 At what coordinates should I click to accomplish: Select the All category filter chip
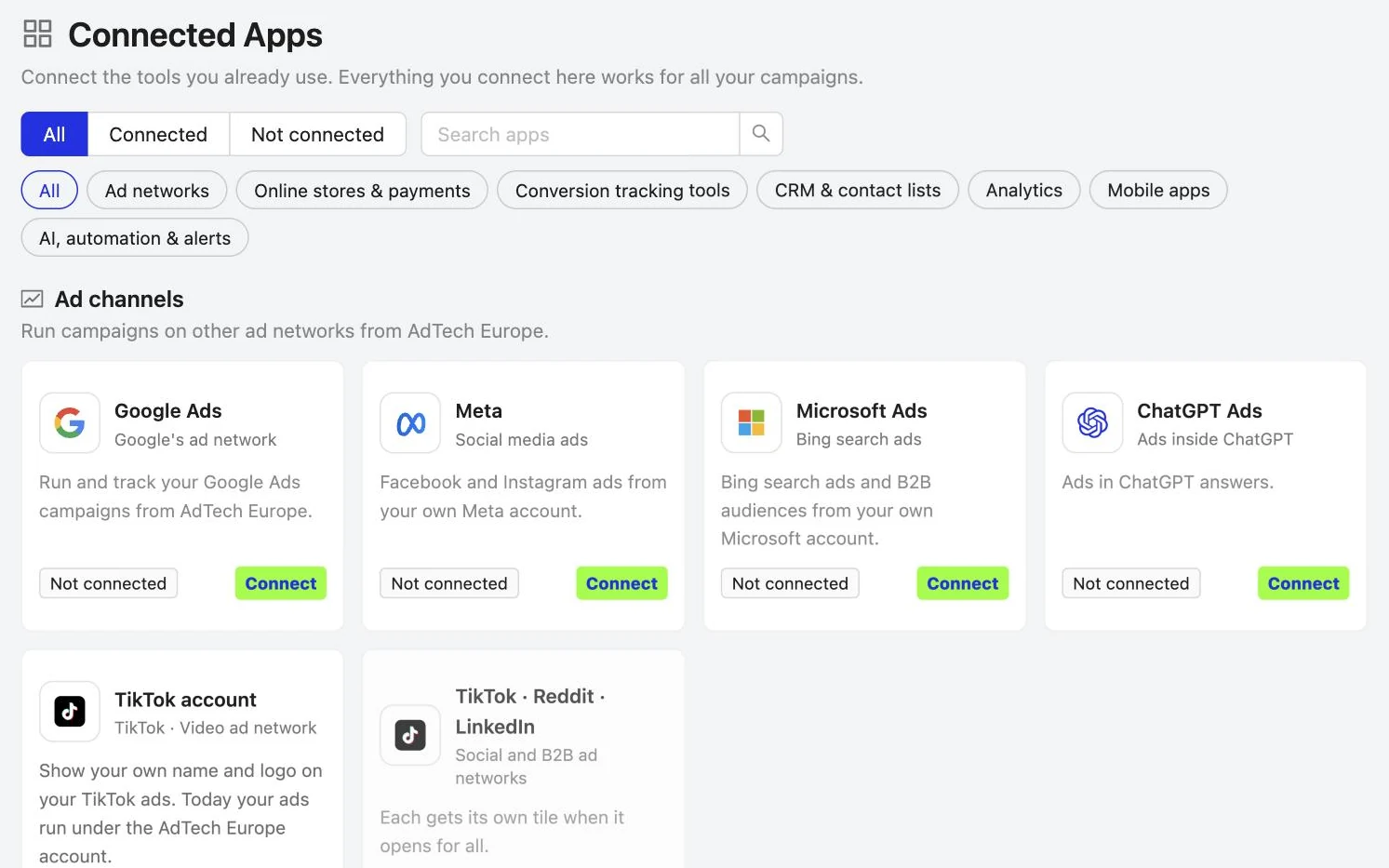coord(49,191)
